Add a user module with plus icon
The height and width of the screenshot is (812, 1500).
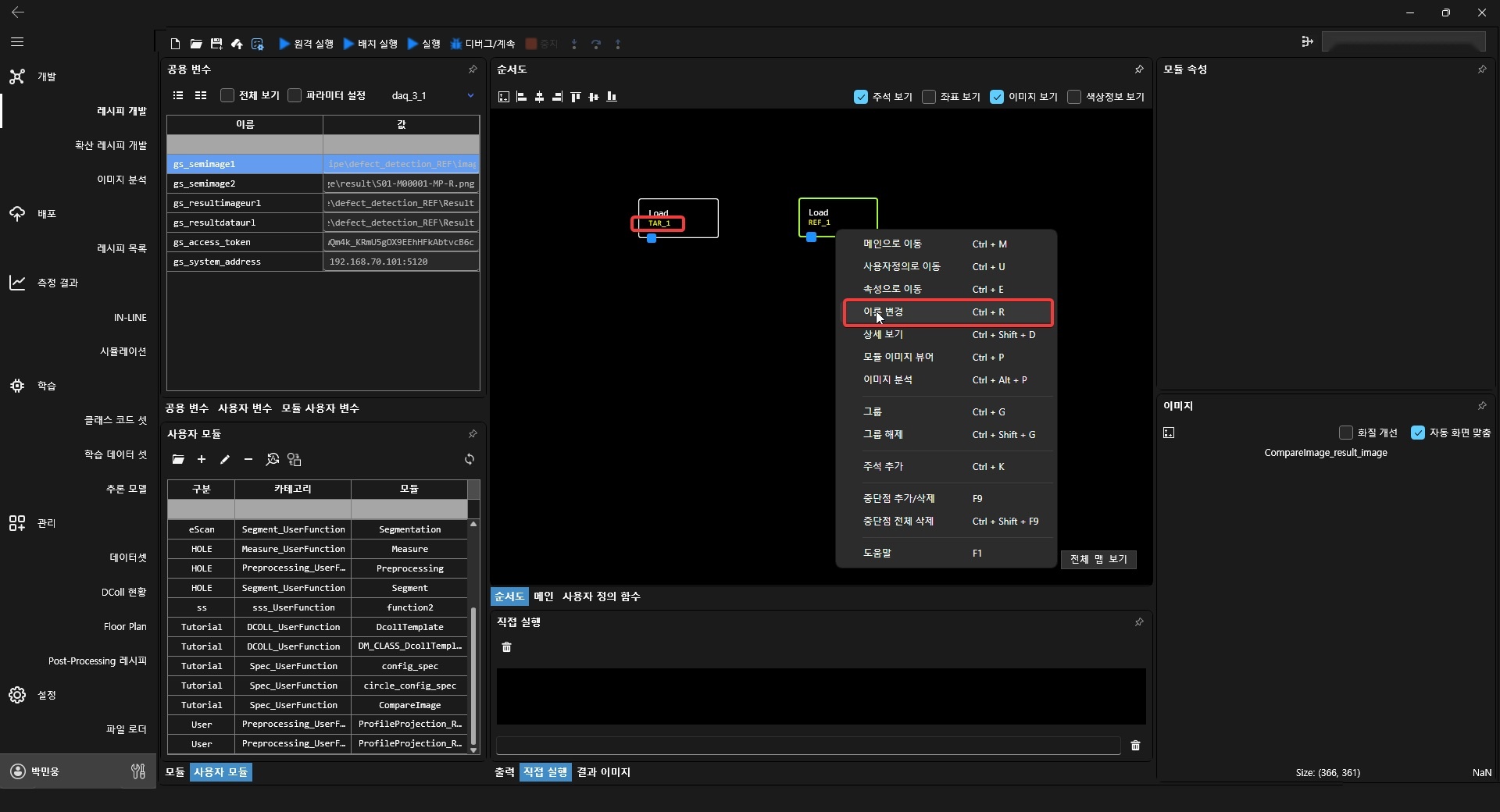[x=202, y=459]
